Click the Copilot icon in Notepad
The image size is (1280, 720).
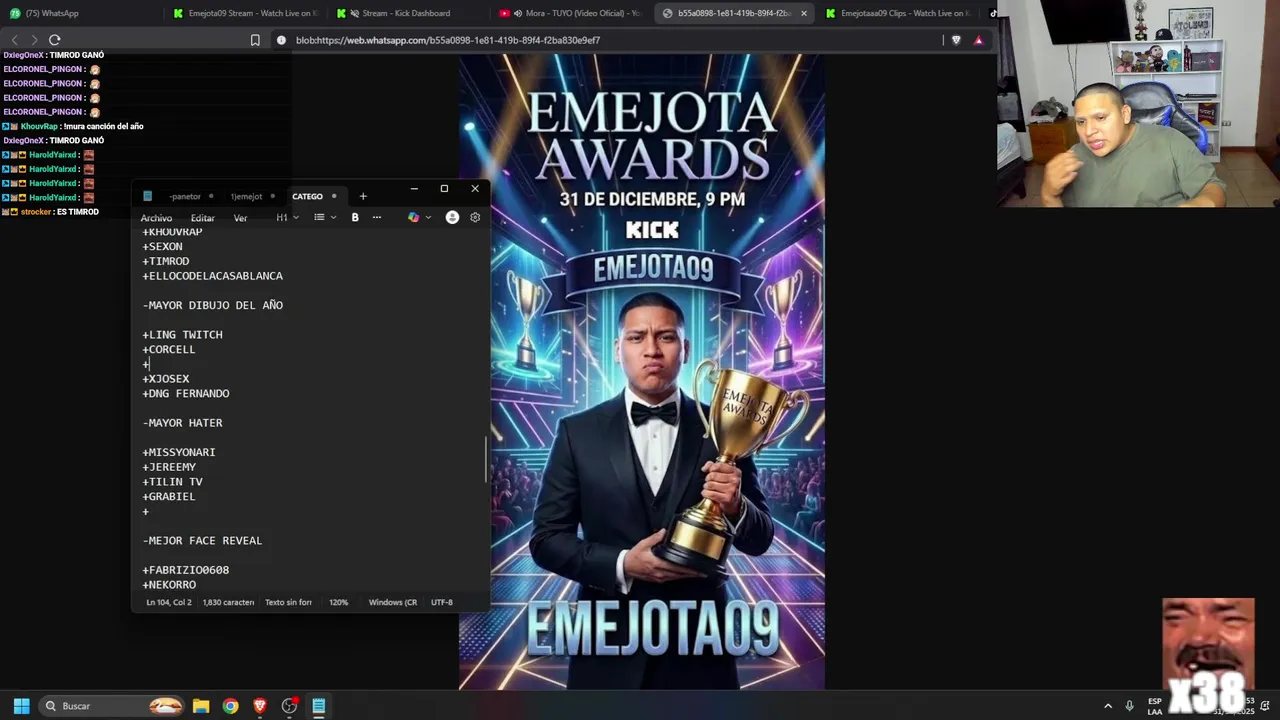pyautogui.click(x=413, y=217)
